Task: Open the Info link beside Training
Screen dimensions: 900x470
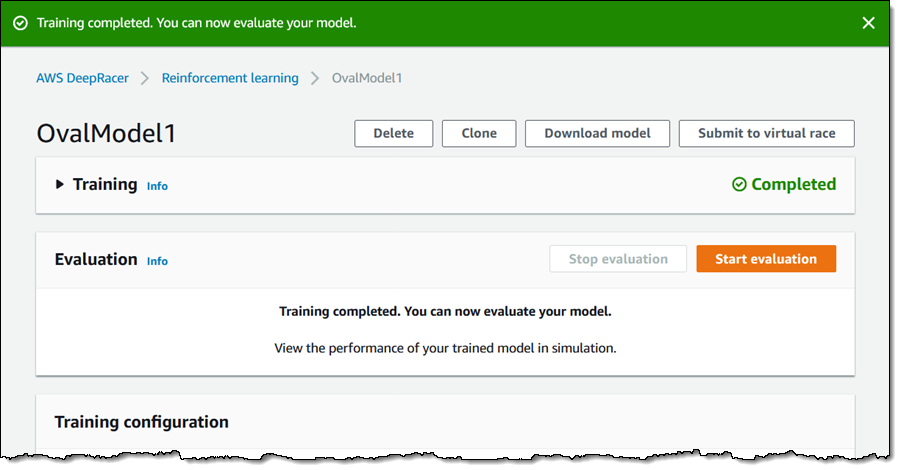Action: coord(157,186)
